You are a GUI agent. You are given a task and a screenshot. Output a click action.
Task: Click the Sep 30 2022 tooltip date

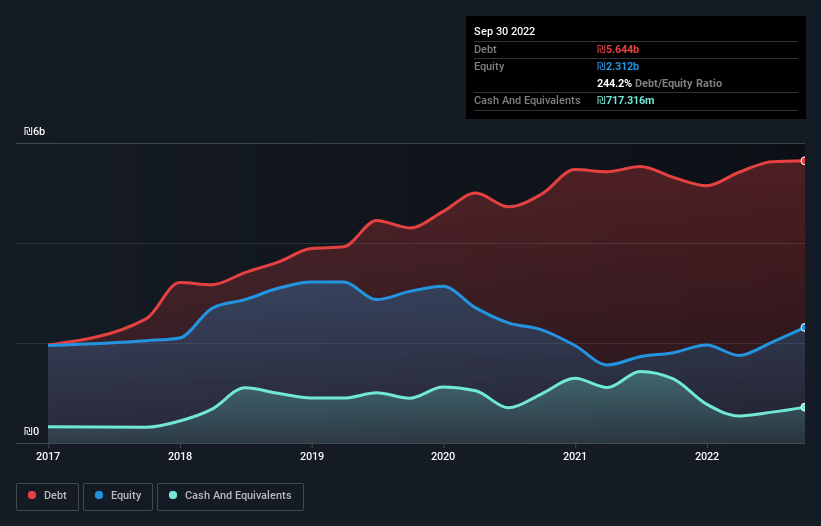[x=504, y=31]
